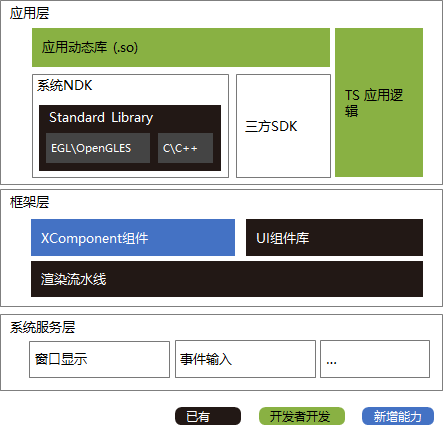Screen dimensions: 443x431
Task: Click the 渲染流水线 bar
Action: point(227,279)
